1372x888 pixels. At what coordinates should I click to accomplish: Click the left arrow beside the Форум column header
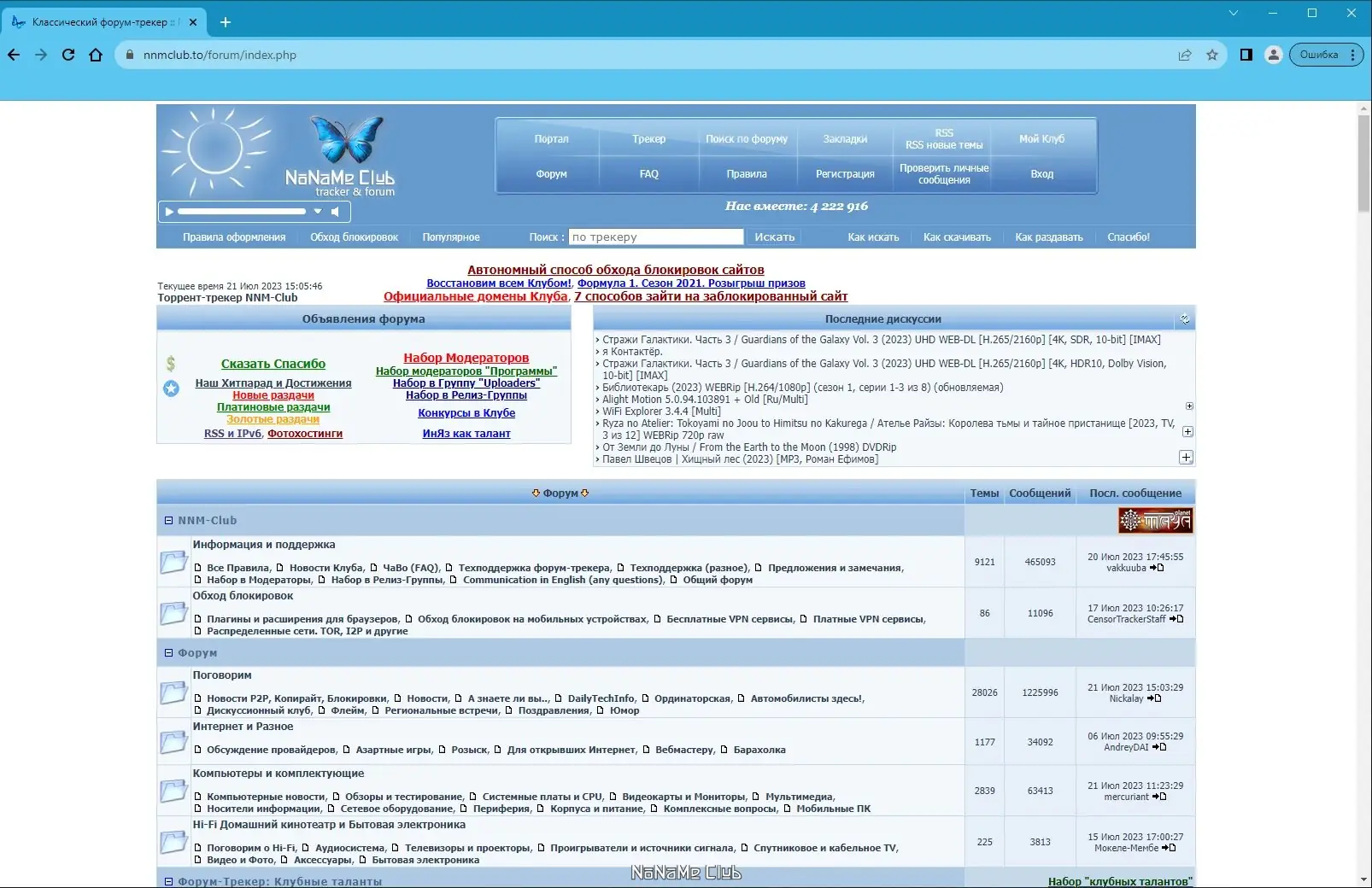[536, 493]
